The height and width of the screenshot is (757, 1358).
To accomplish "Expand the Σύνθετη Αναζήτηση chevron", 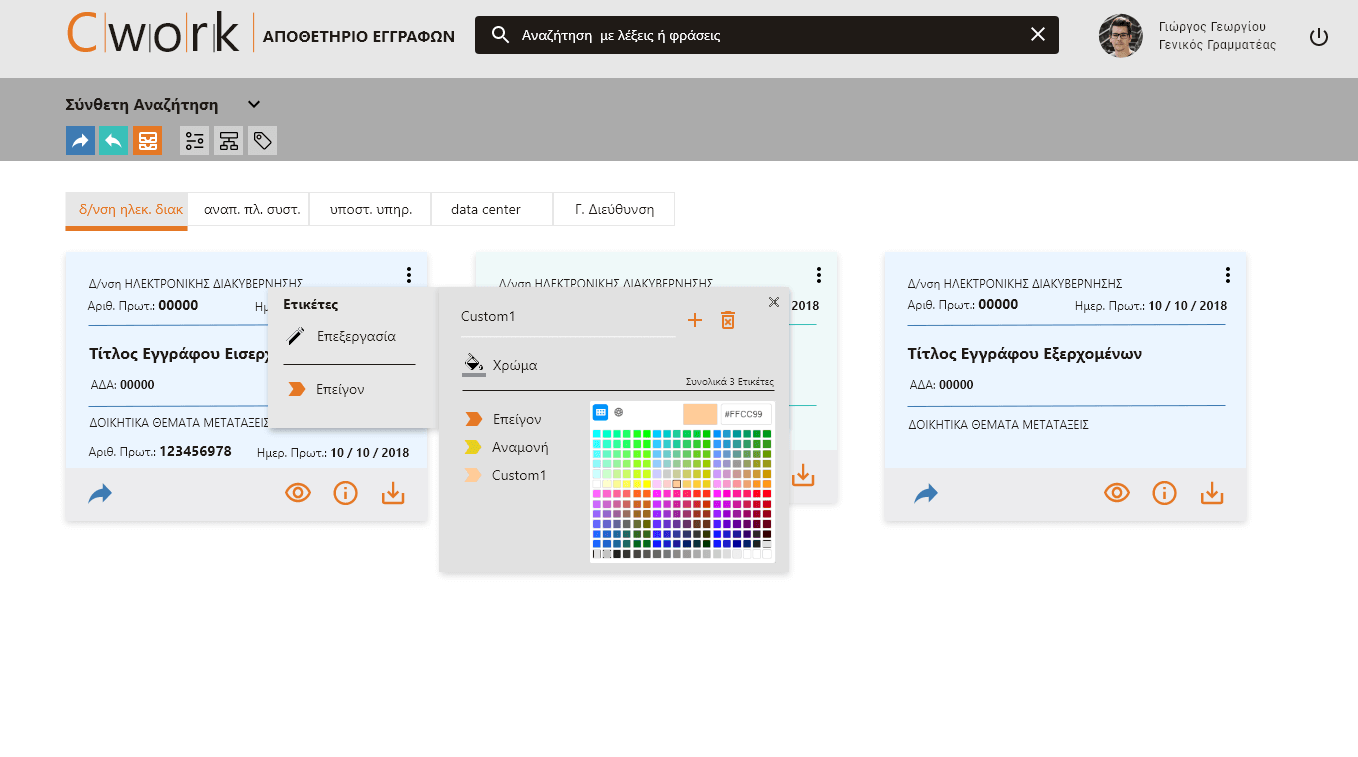I will pyautogui.click(x=254, y=104).
